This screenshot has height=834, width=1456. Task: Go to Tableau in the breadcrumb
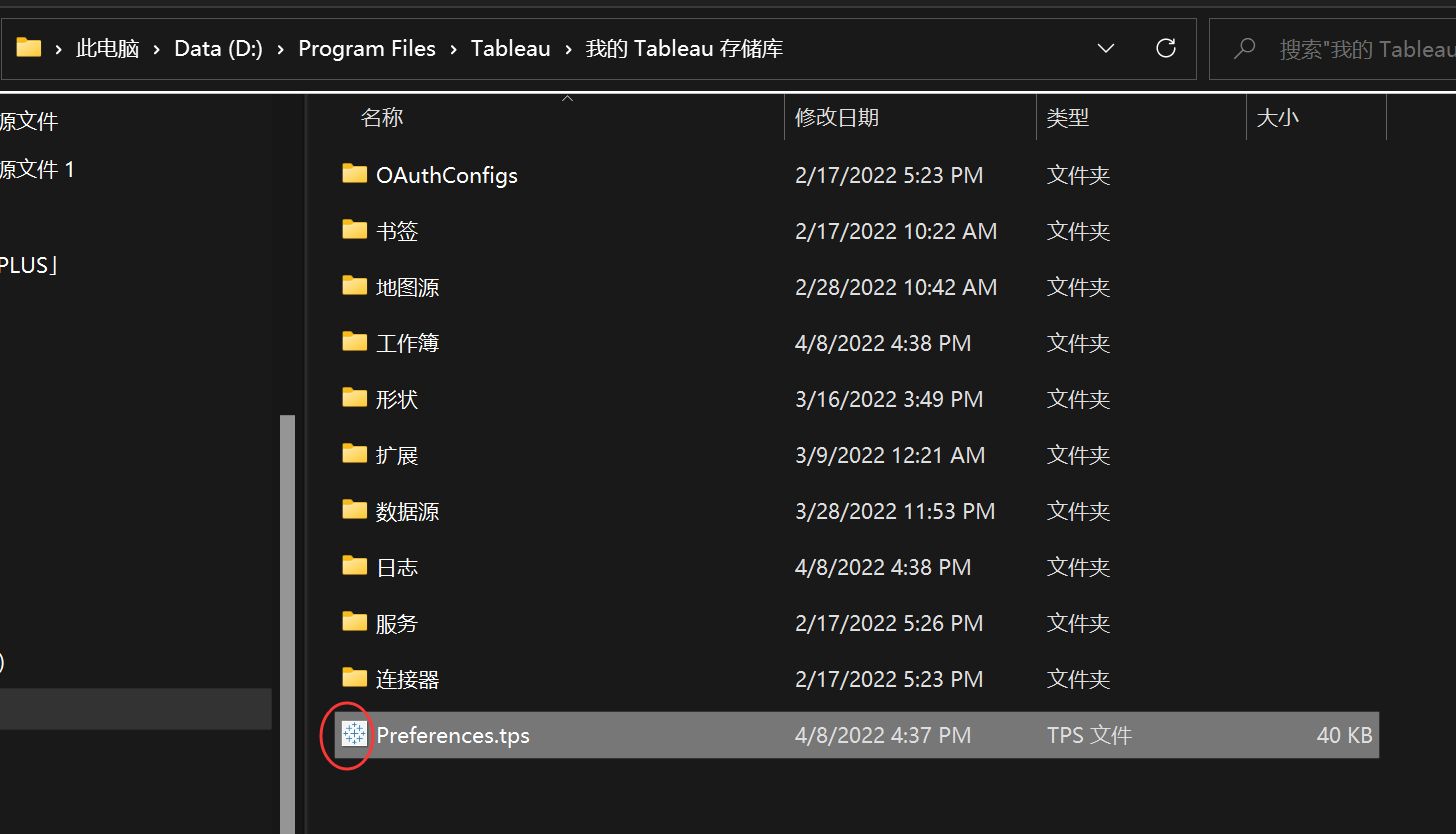click(511, 48)
